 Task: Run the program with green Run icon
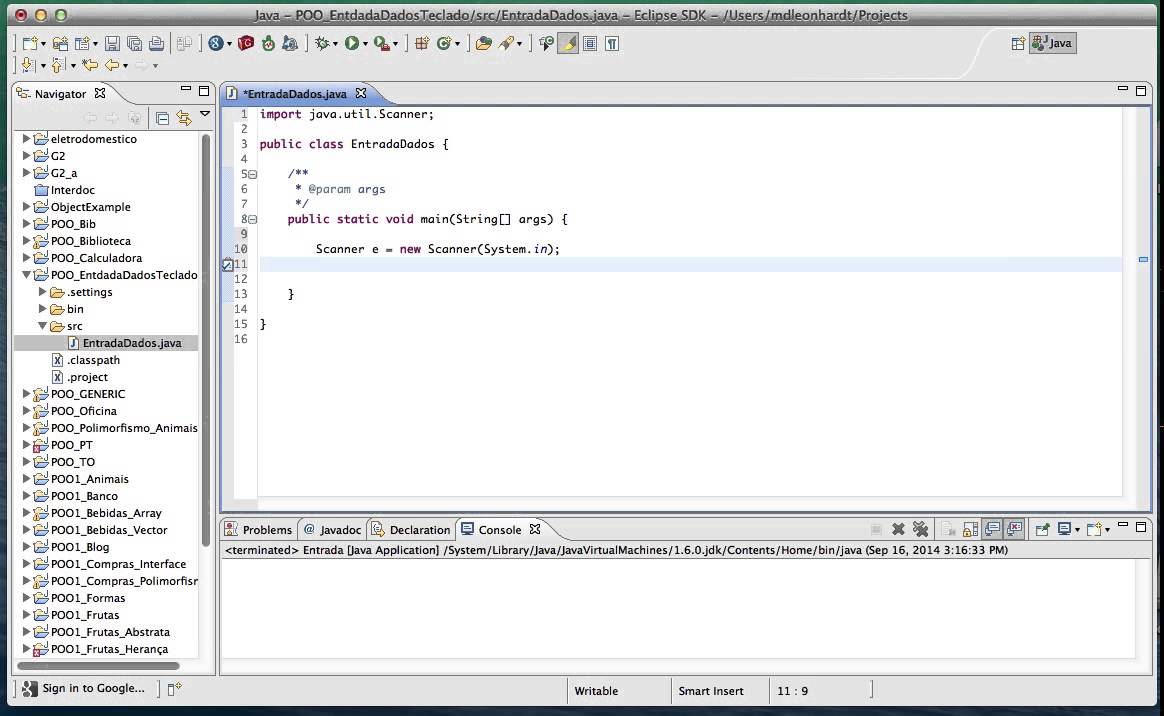352,44
